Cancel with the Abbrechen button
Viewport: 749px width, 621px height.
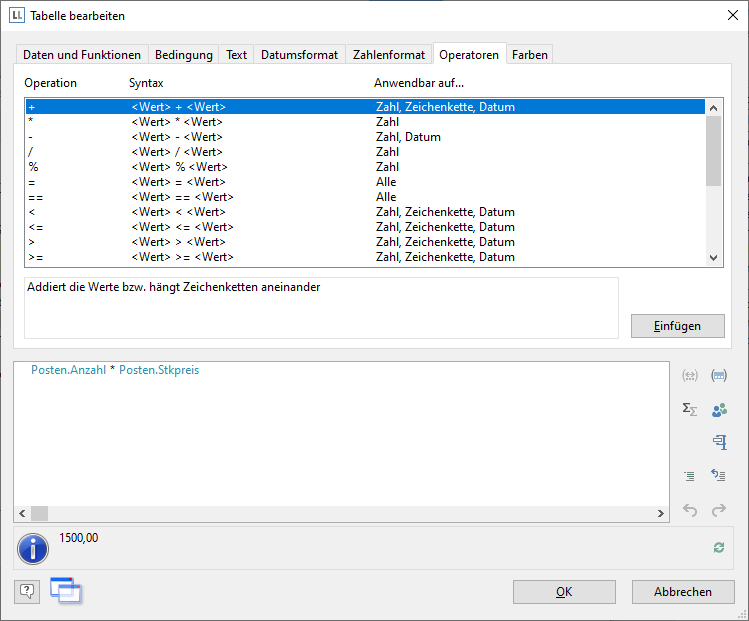(683, 592)
